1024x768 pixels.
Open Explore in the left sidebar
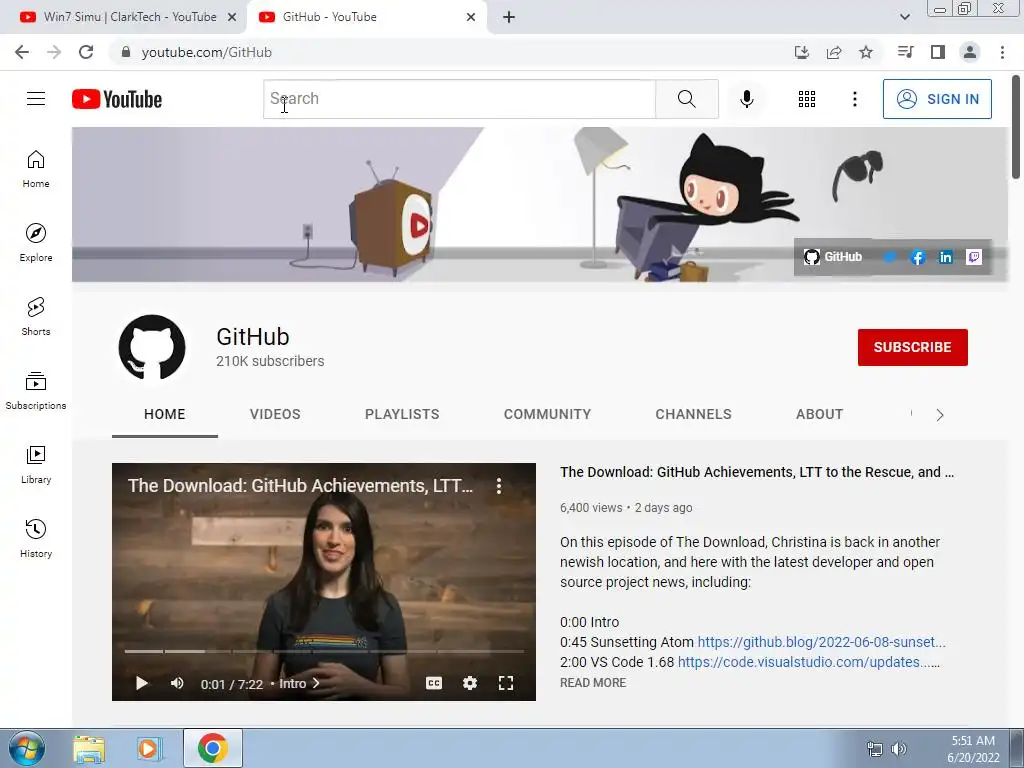(36, 243)
